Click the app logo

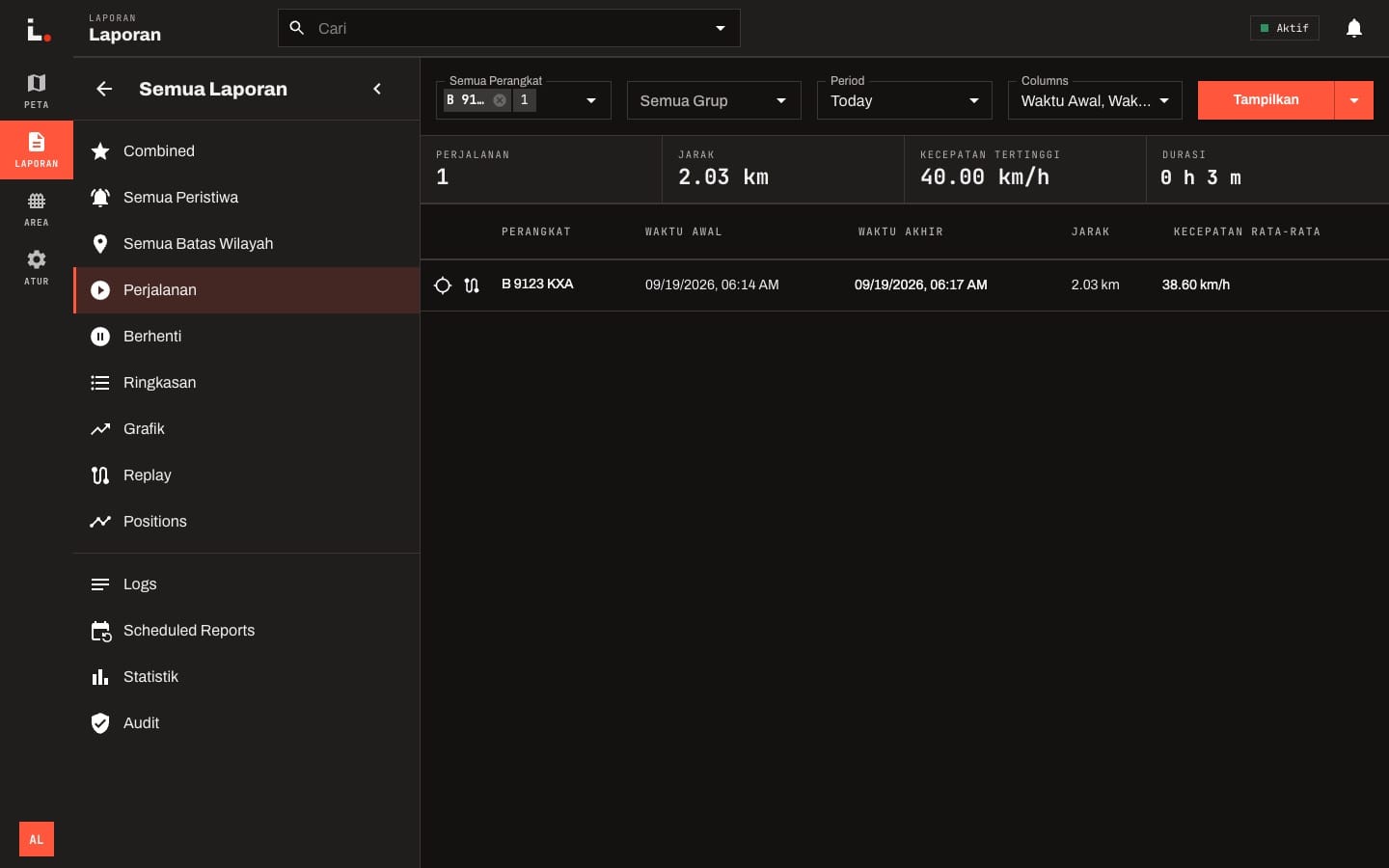39,30
